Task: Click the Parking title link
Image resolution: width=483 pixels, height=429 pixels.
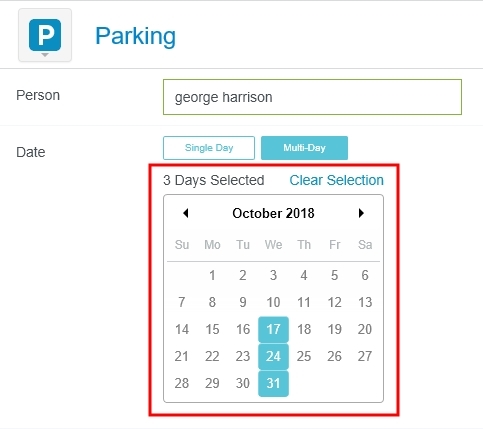Action: (135, 36)
